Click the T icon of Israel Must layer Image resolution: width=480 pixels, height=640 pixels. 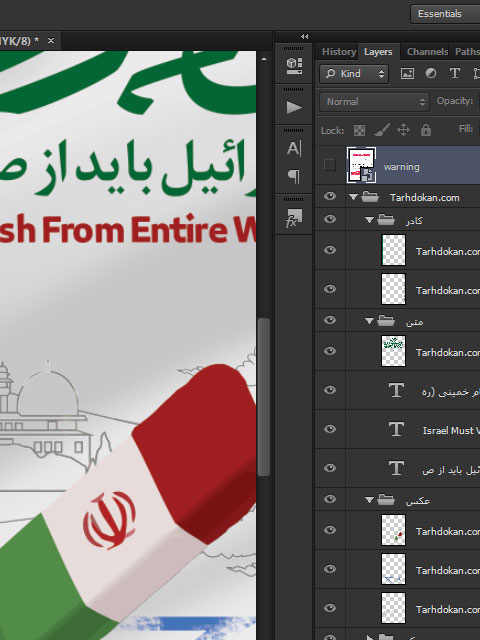[x=396, y=429]
